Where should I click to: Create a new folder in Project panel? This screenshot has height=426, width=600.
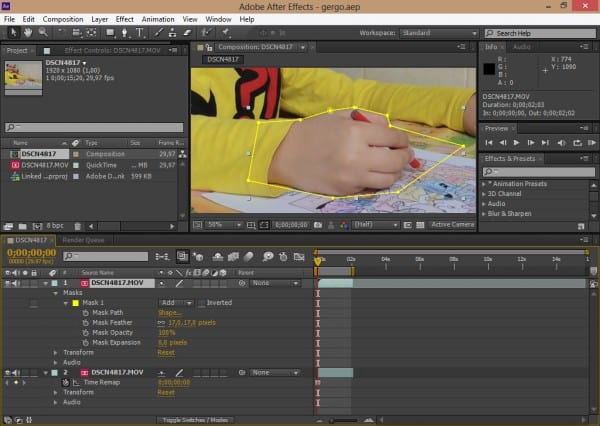pos(24,226)
